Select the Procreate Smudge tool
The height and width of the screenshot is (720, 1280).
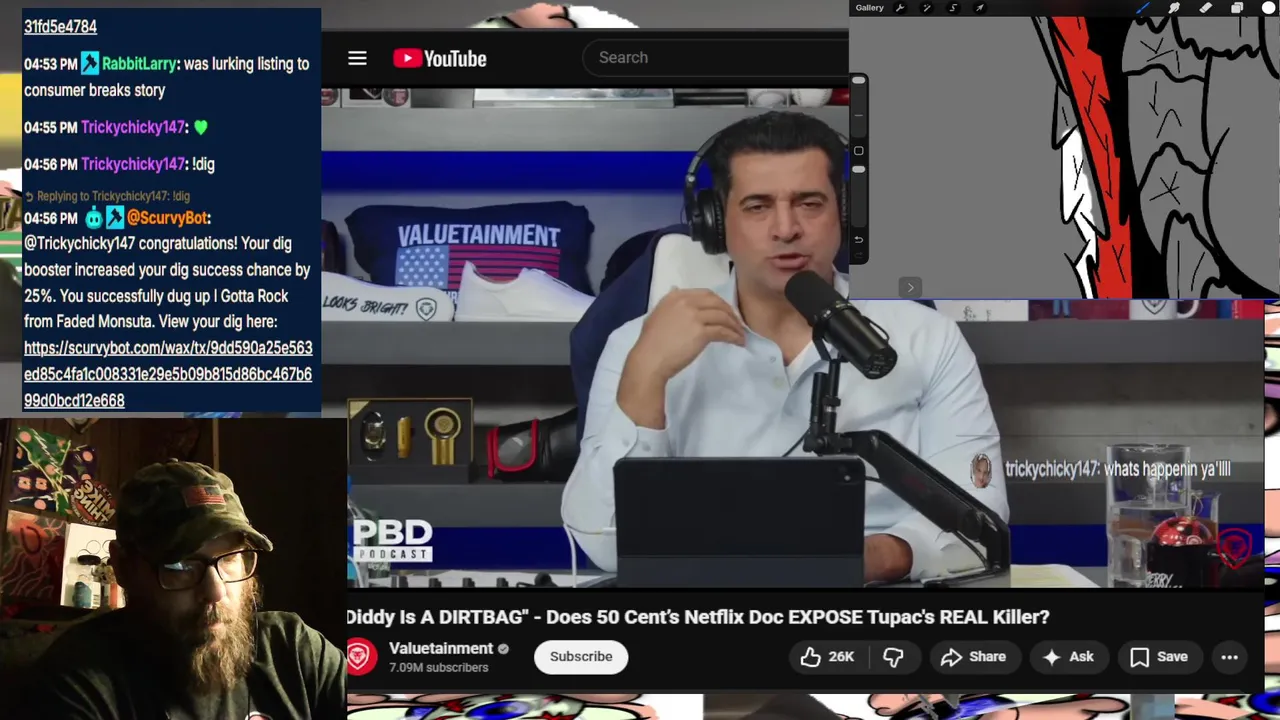pos(1174,8)
